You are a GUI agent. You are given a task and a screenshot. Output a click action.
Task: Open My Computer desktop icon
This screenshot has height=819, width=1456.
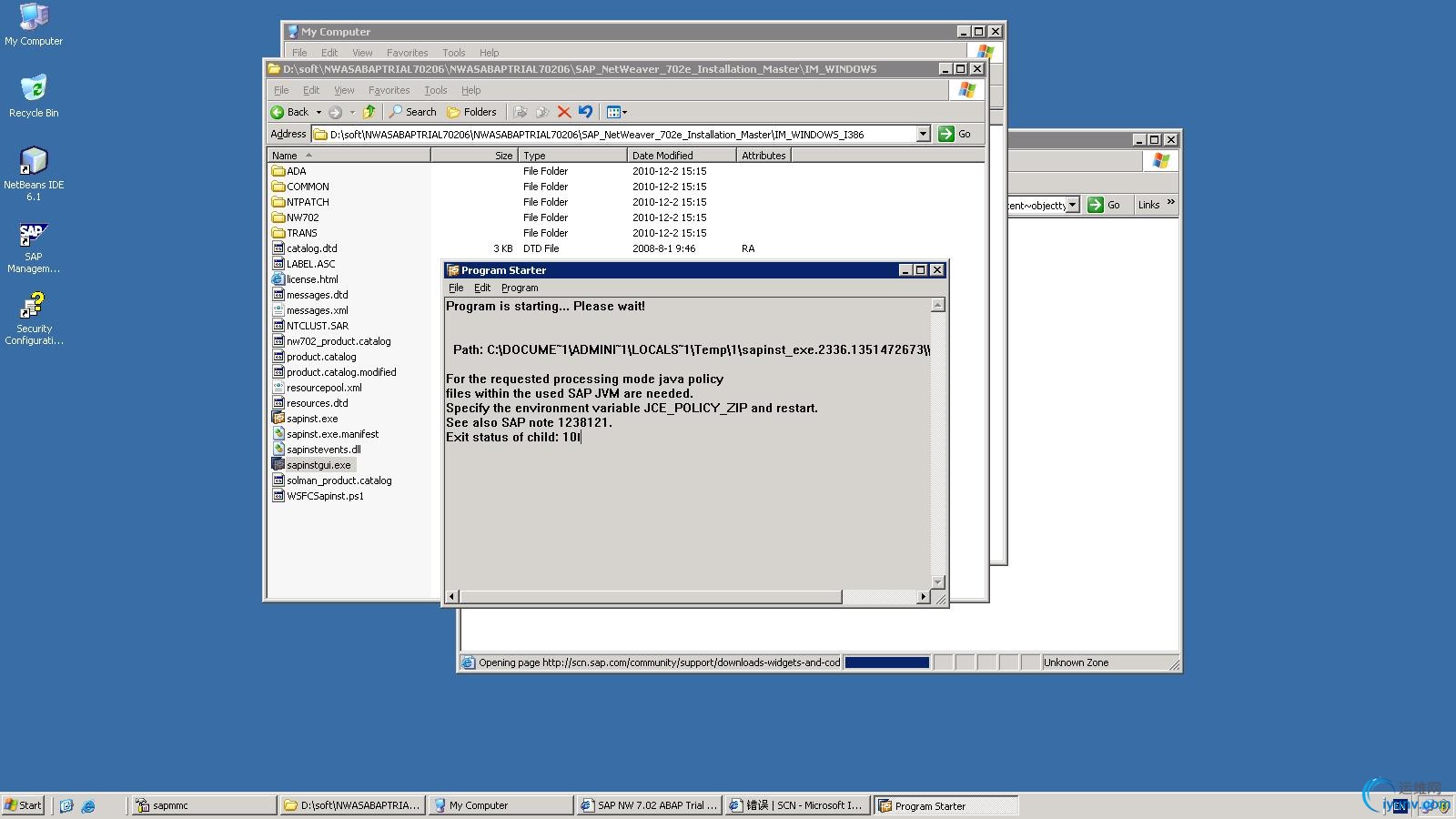pos(34,25)
